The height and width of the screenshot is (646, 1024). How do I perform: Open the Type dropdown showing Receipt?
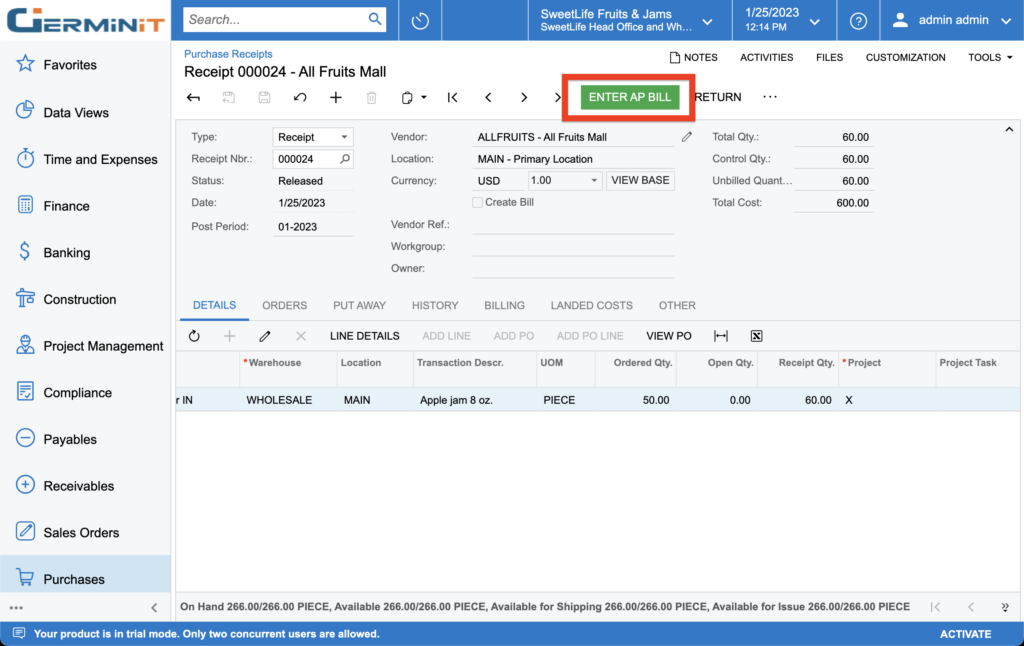313,137
